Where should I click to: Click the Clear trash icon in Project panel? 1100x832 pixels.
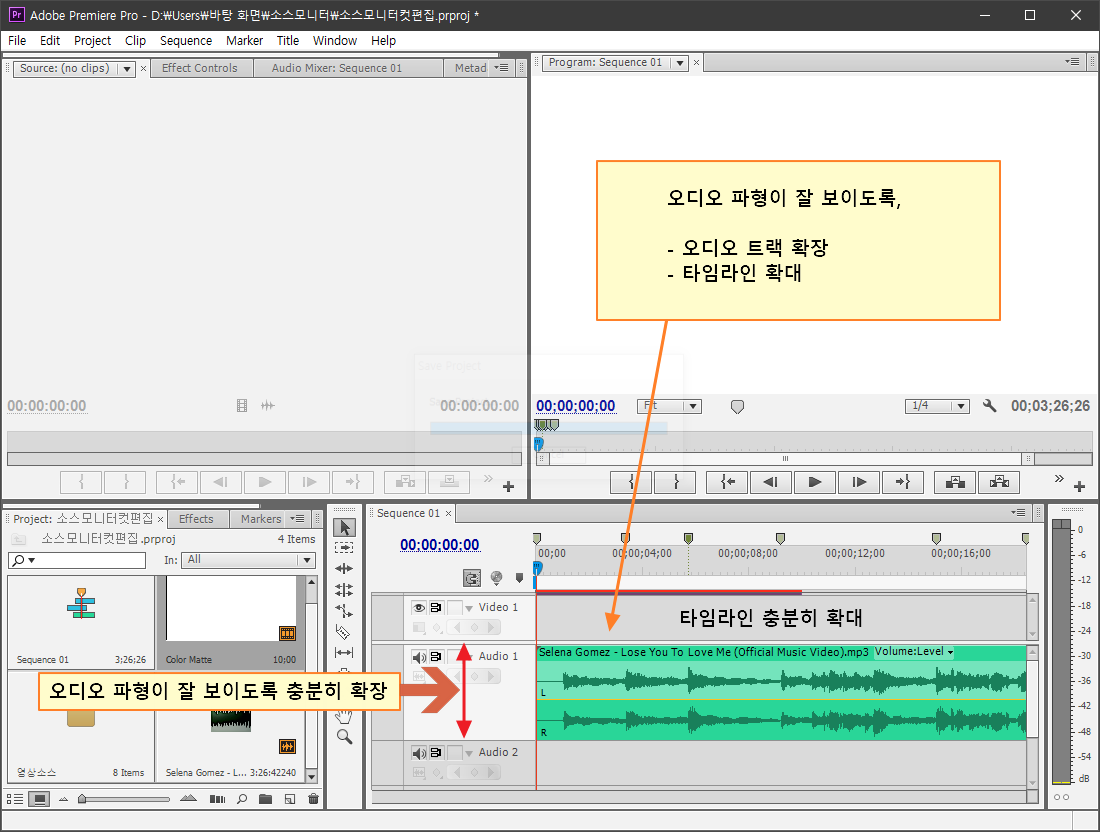coord(313,798)
